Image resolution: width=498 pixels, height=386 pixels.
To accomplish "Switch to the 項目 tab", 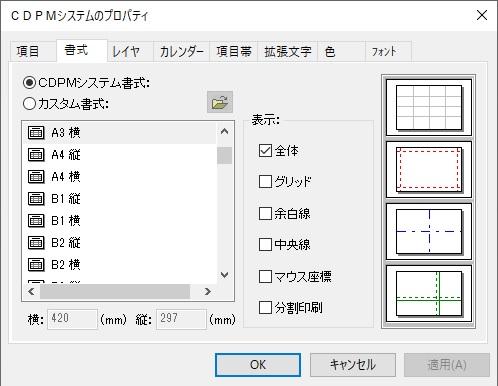I will tap(33, 52).
